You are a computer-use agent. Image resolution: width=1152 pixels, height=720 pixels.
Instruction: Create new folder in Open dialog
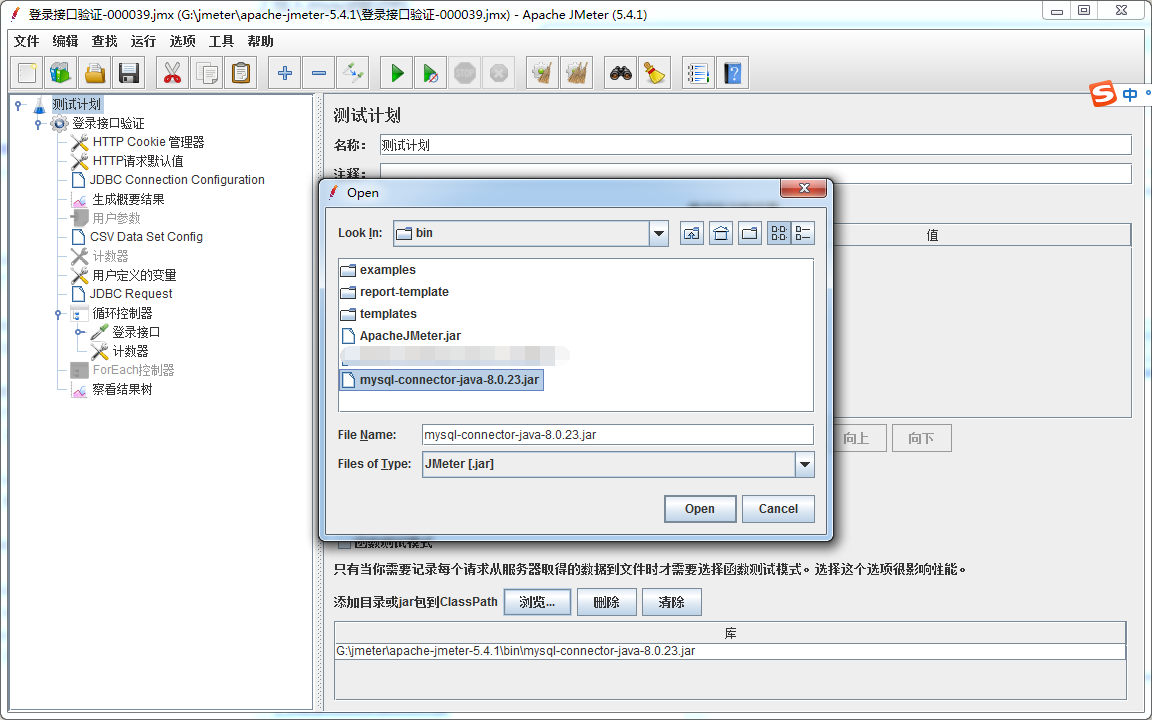tap(749, 234)
